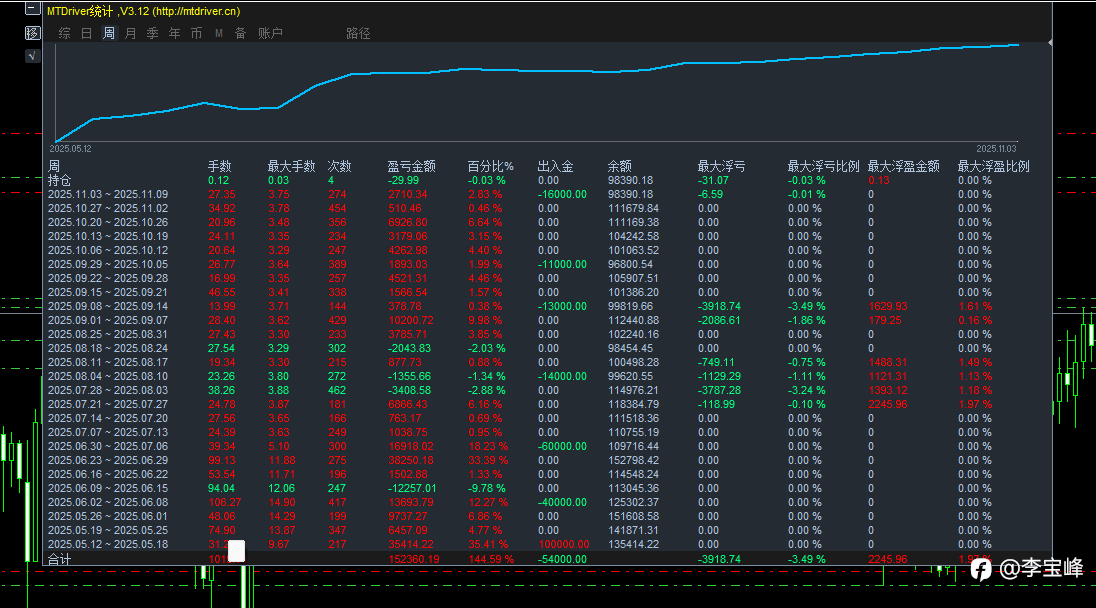Switch to the 日 daily tab

click(x=87, y=33)
